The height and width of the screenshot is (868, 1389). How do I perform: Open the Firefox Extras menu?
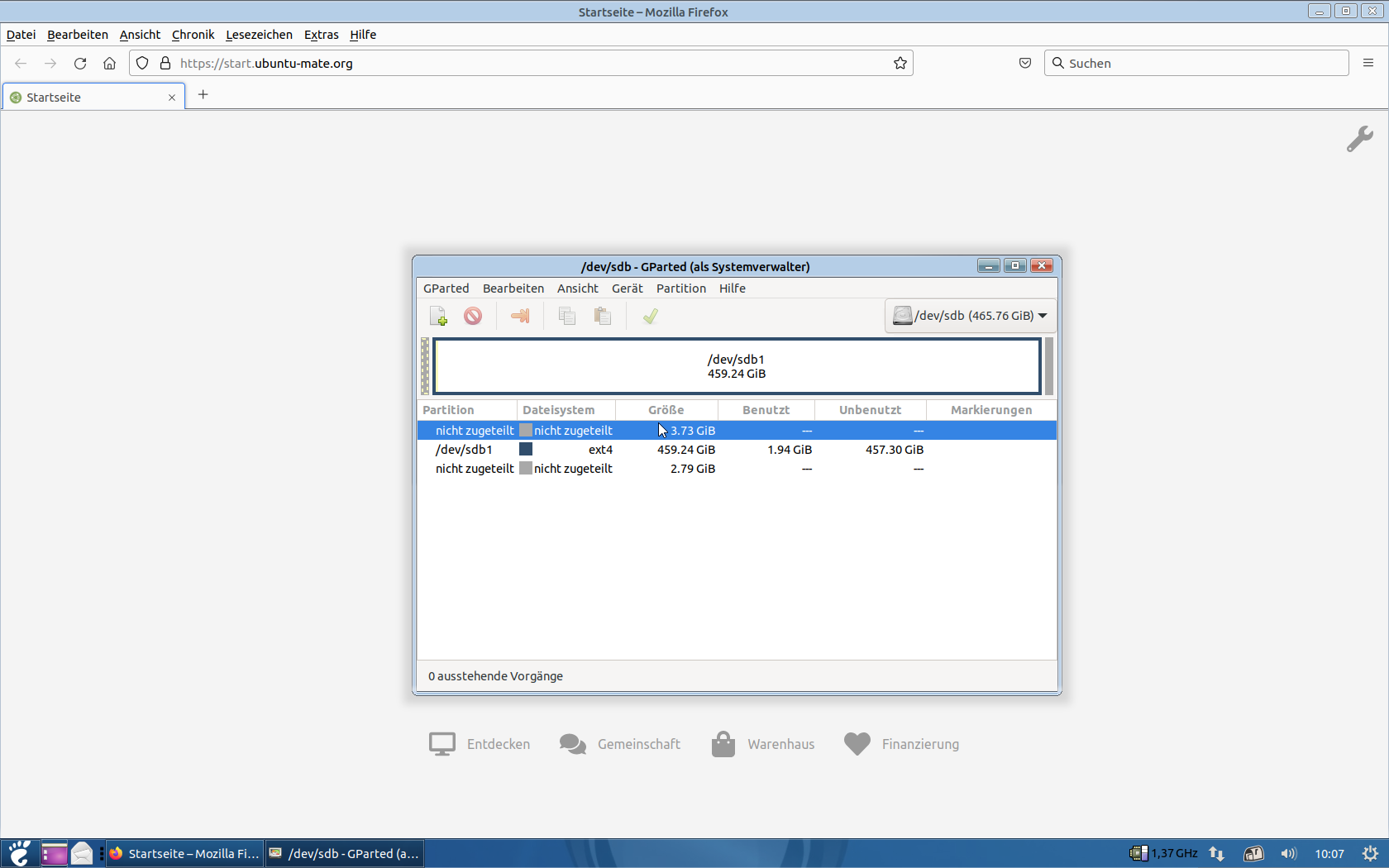click(322, 35)
